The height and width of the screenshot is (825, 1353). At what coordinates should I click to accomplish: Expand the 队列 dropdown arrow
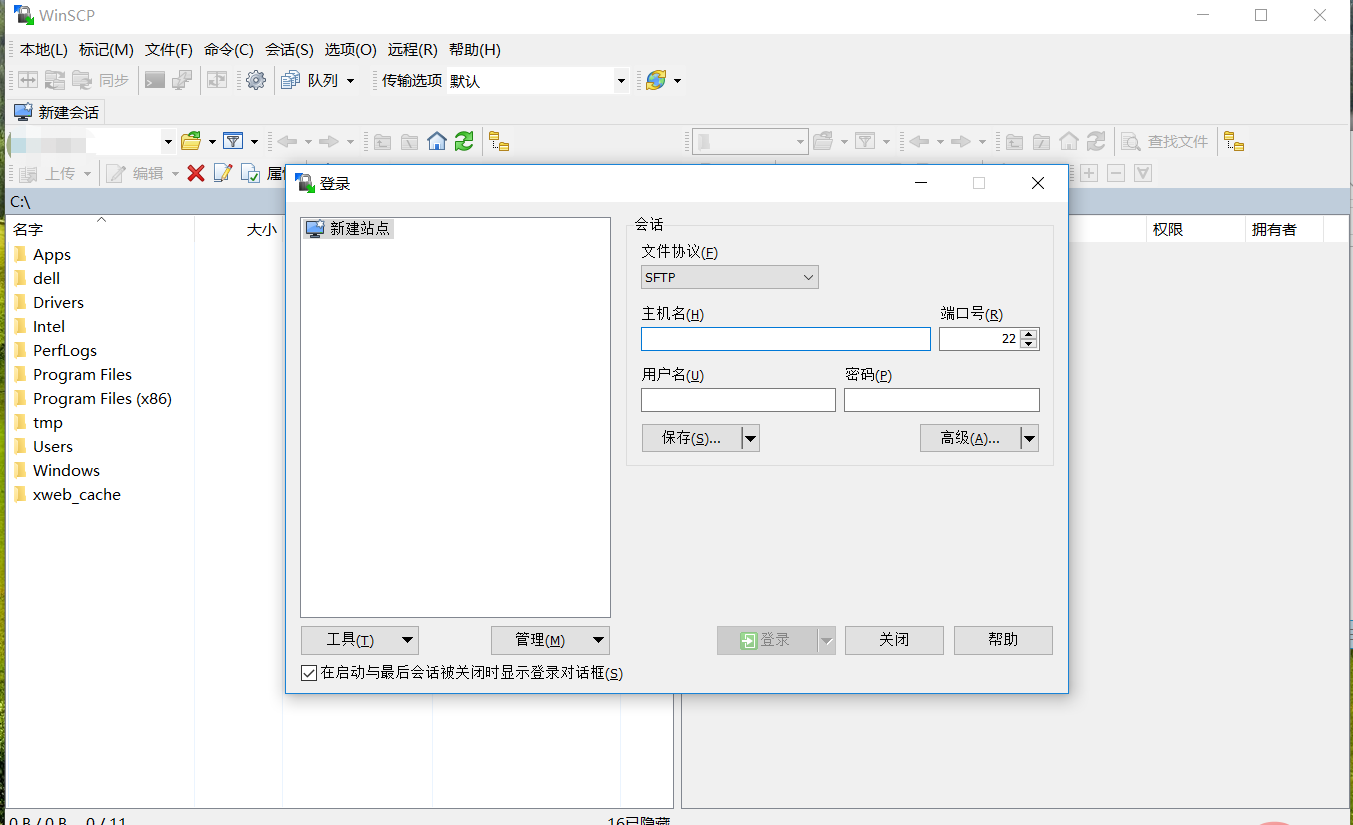coord(350,81)
